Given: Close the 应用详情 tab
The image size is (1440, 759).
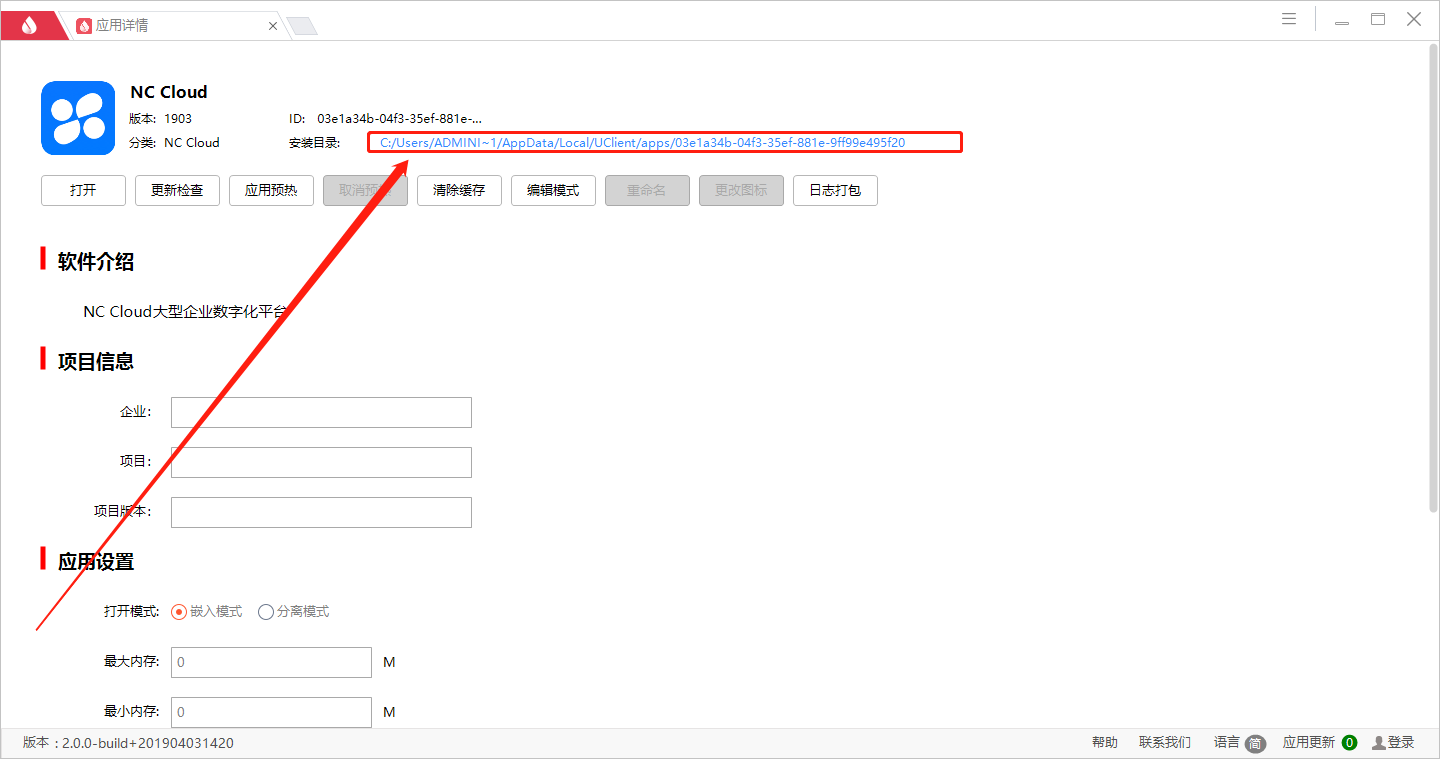Looking at the screenshot, I should [273, 26].
